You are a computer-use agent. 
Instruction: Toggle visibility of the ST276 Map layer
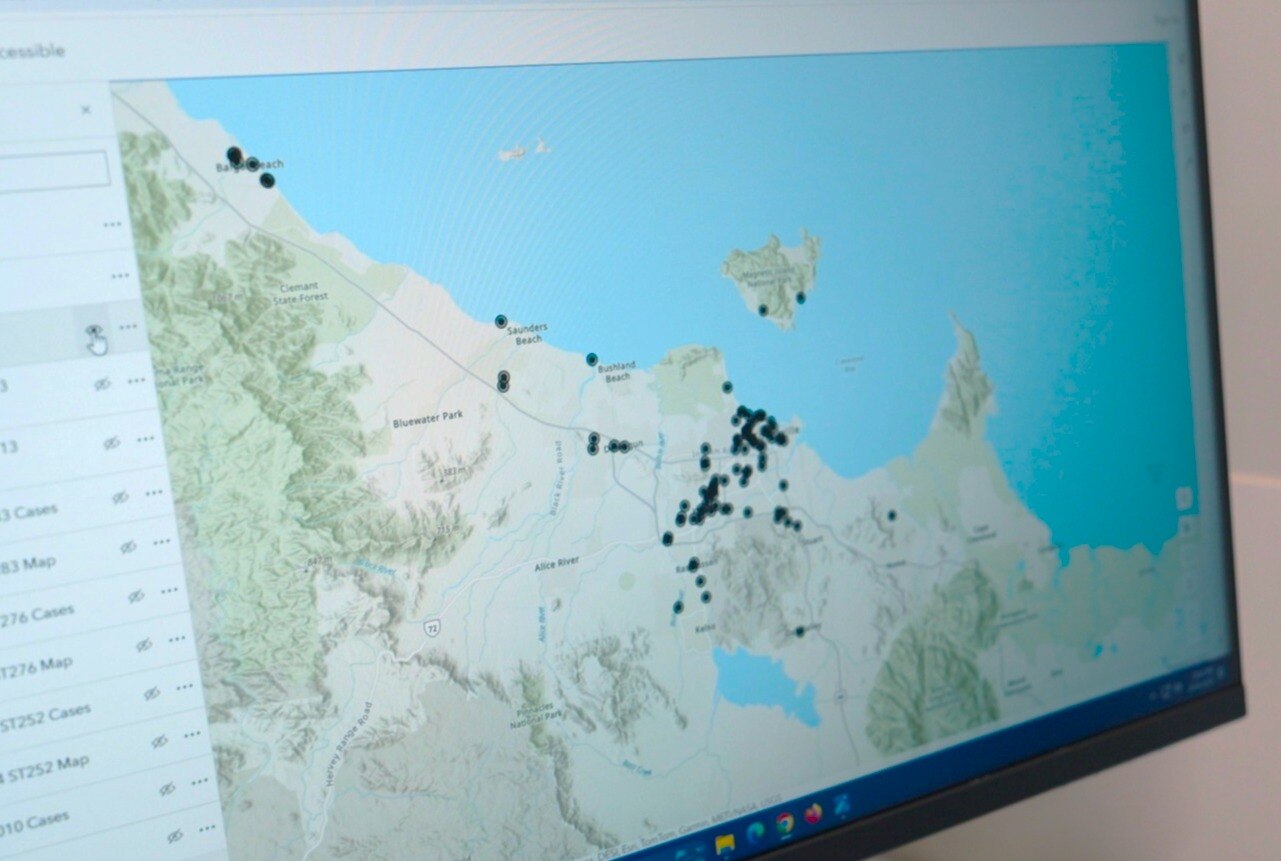coord(145,643)
